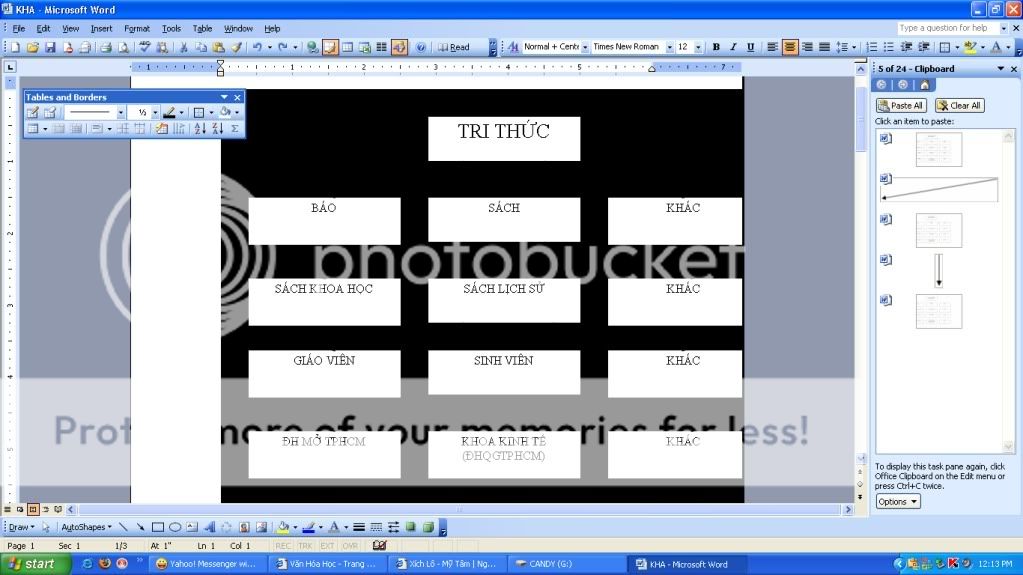Click the Clear All button

click(959, 105)
